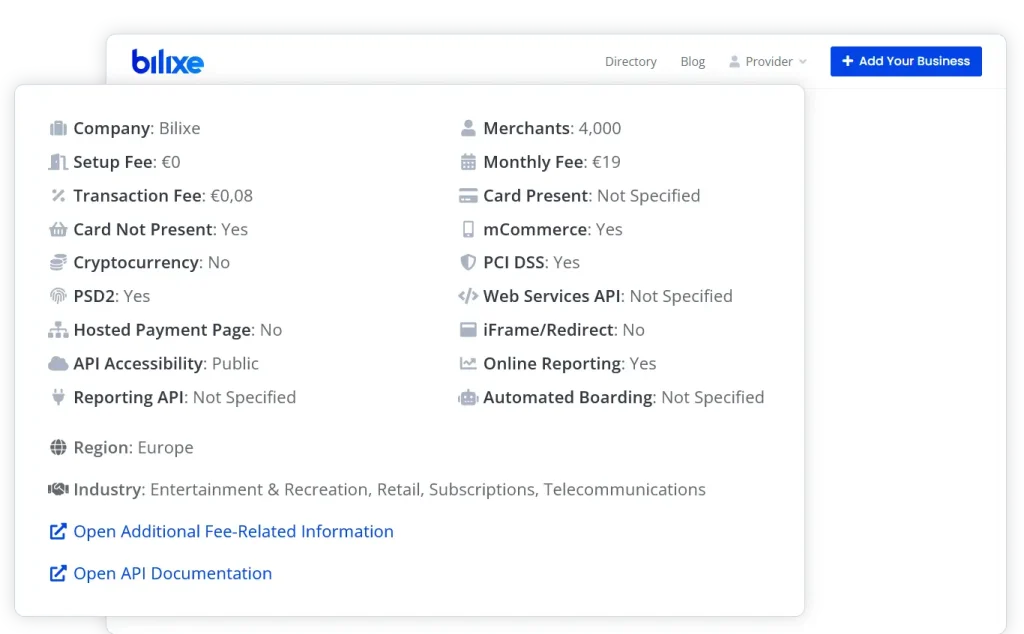Click the cloud icon beside API Accessibility
Image resolution: width=1024 pixels, height=634 pixels.
click(58, 364)
